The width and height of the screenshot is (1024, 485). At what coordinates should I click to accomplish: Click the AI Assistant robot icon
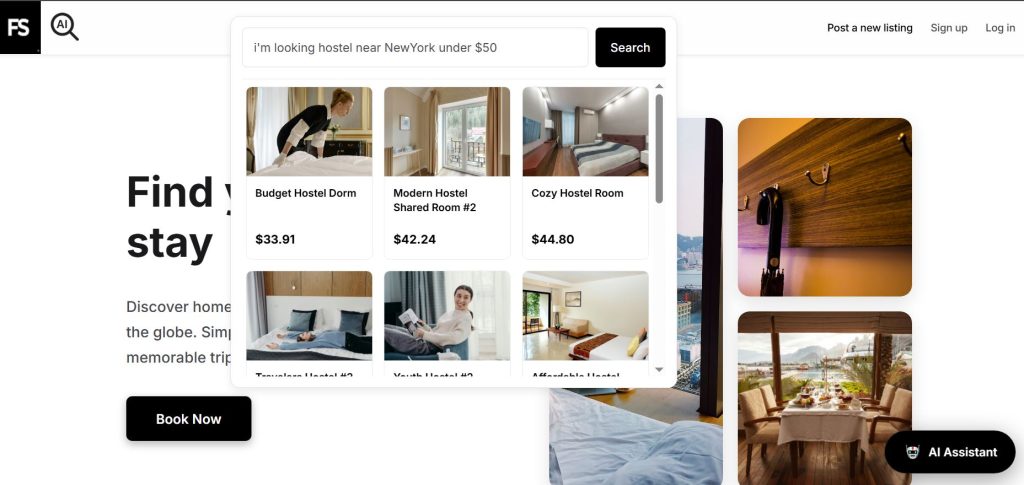coord(912,452)
